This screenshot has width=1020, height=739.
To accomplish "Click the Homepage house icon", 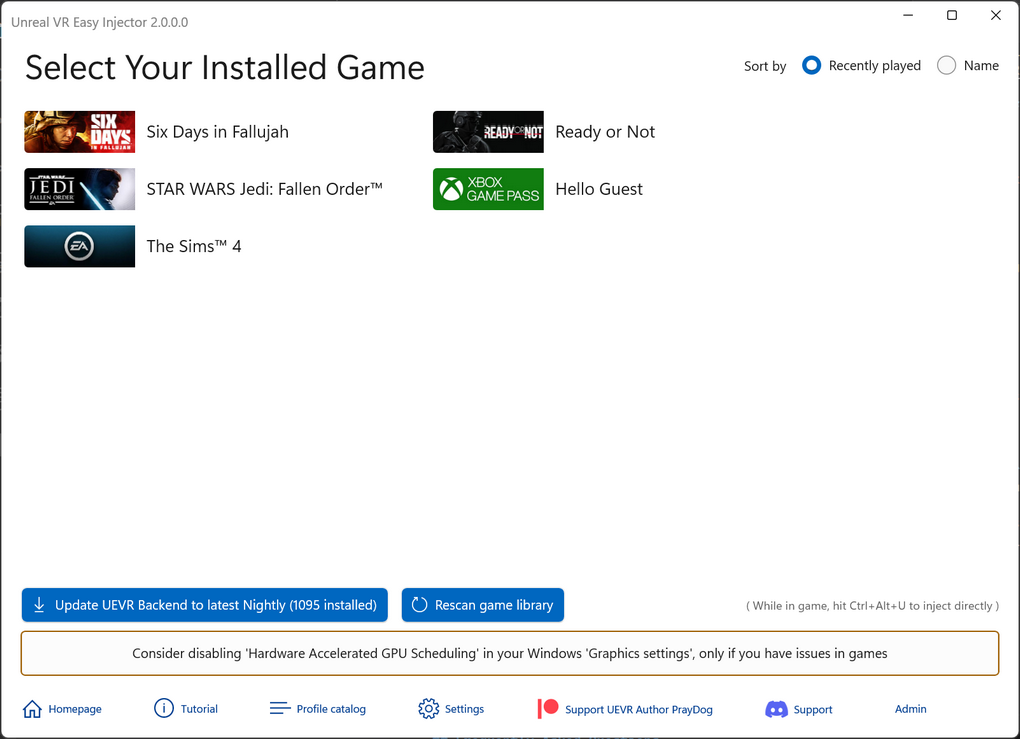I will (x=32, y=709).
